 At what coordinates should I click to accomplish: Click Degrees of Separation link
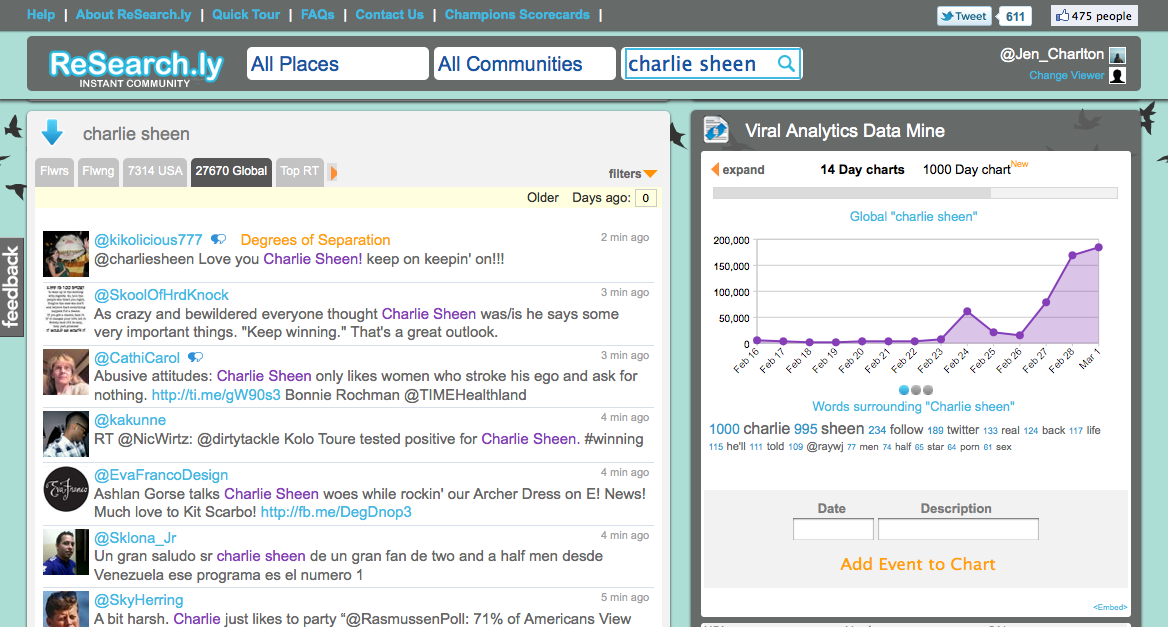315,240
